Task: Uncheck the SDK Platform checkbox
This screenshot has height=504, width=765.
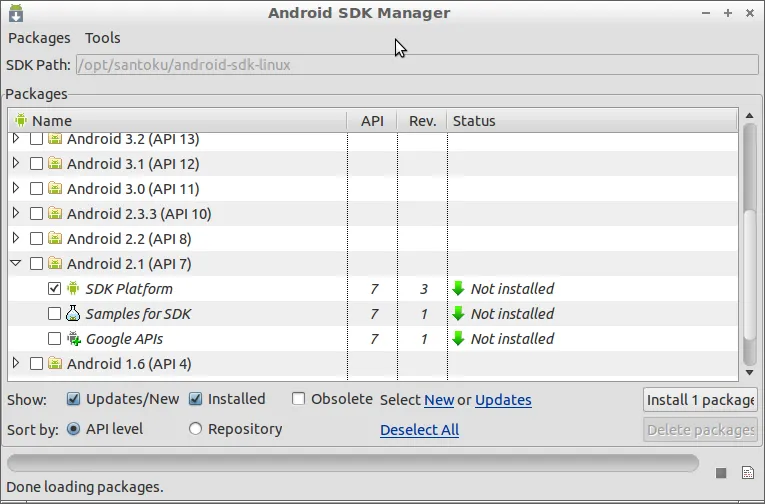Action: pos(55,289)
